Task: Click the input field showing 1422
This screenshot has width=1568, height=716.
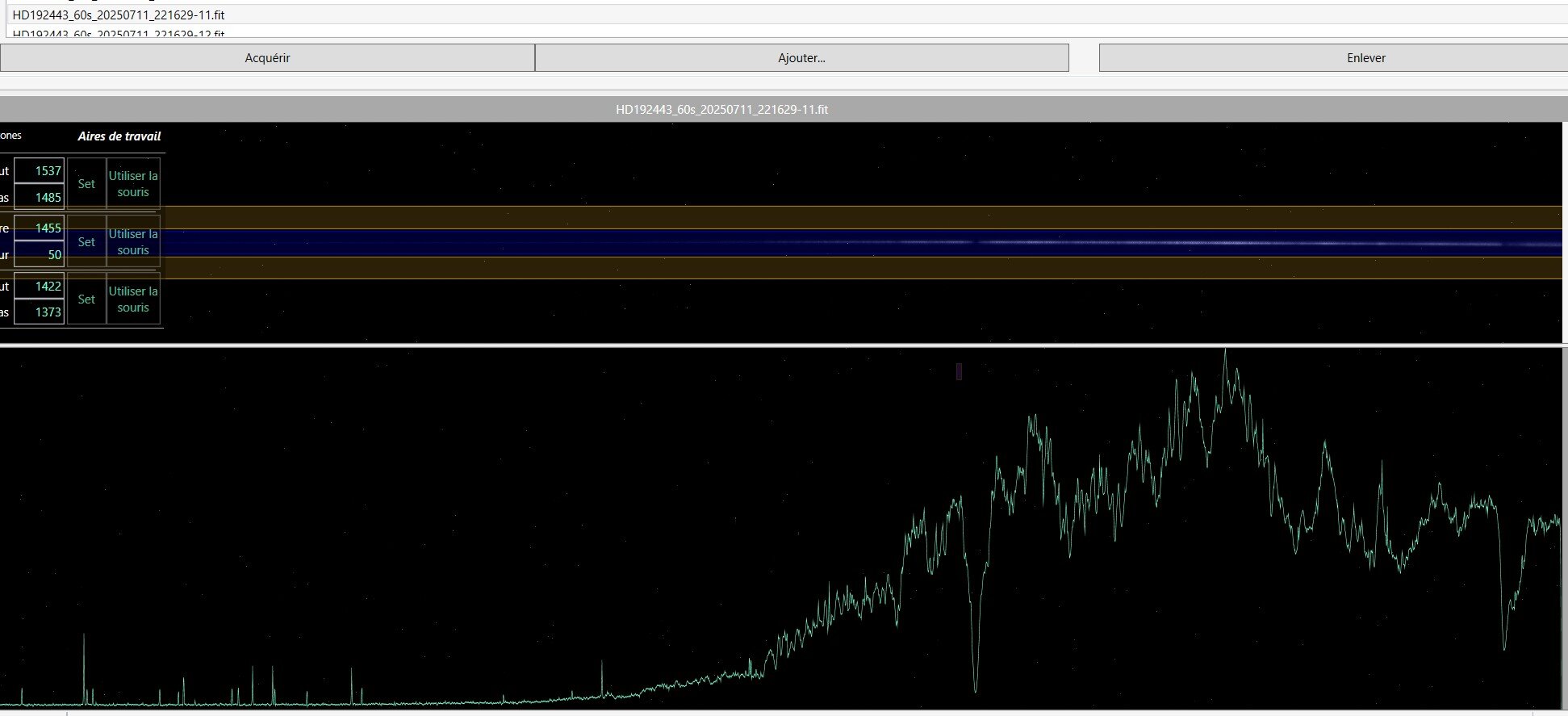Action: pos(39,286)
